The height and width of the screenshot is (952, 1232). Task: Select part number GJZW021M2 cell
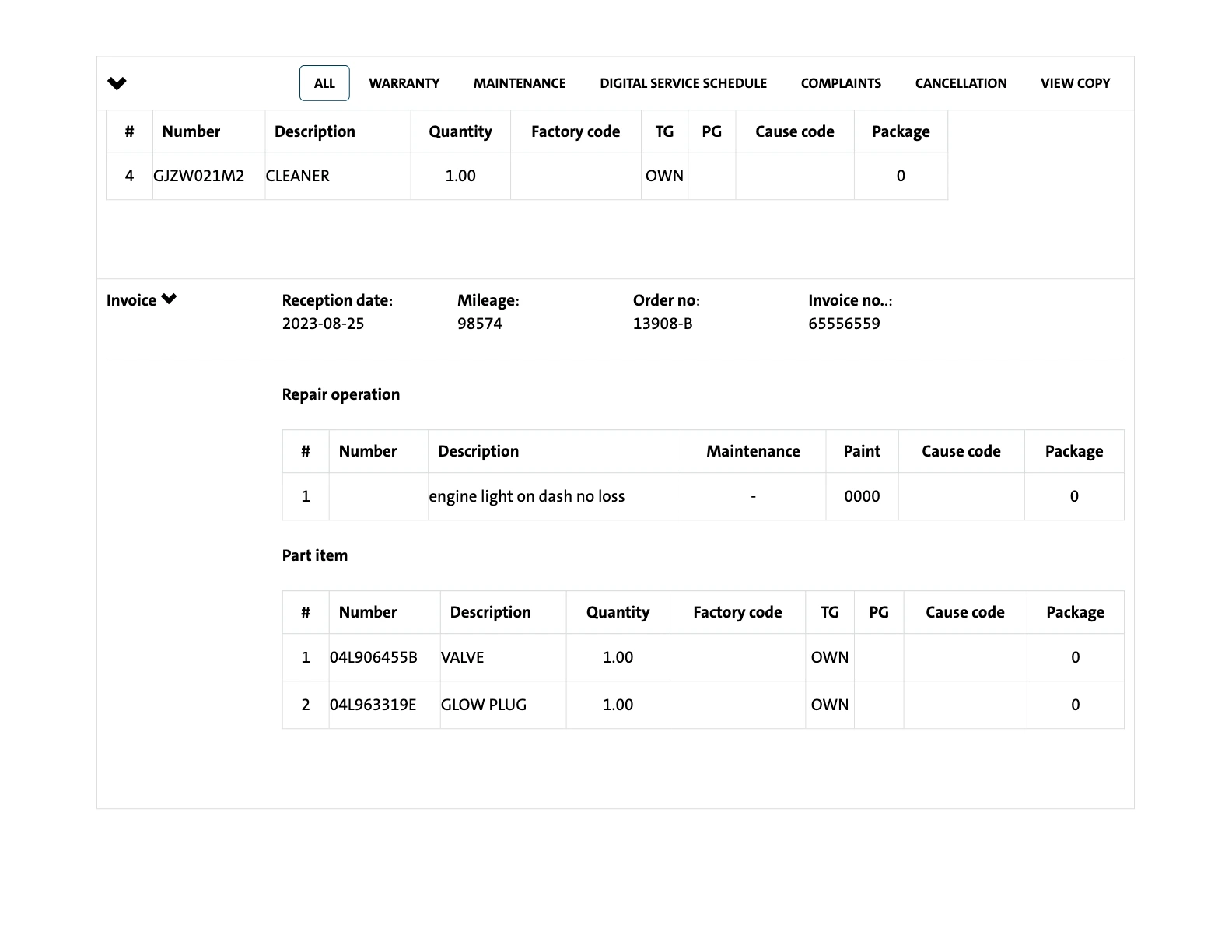point(199,176)
